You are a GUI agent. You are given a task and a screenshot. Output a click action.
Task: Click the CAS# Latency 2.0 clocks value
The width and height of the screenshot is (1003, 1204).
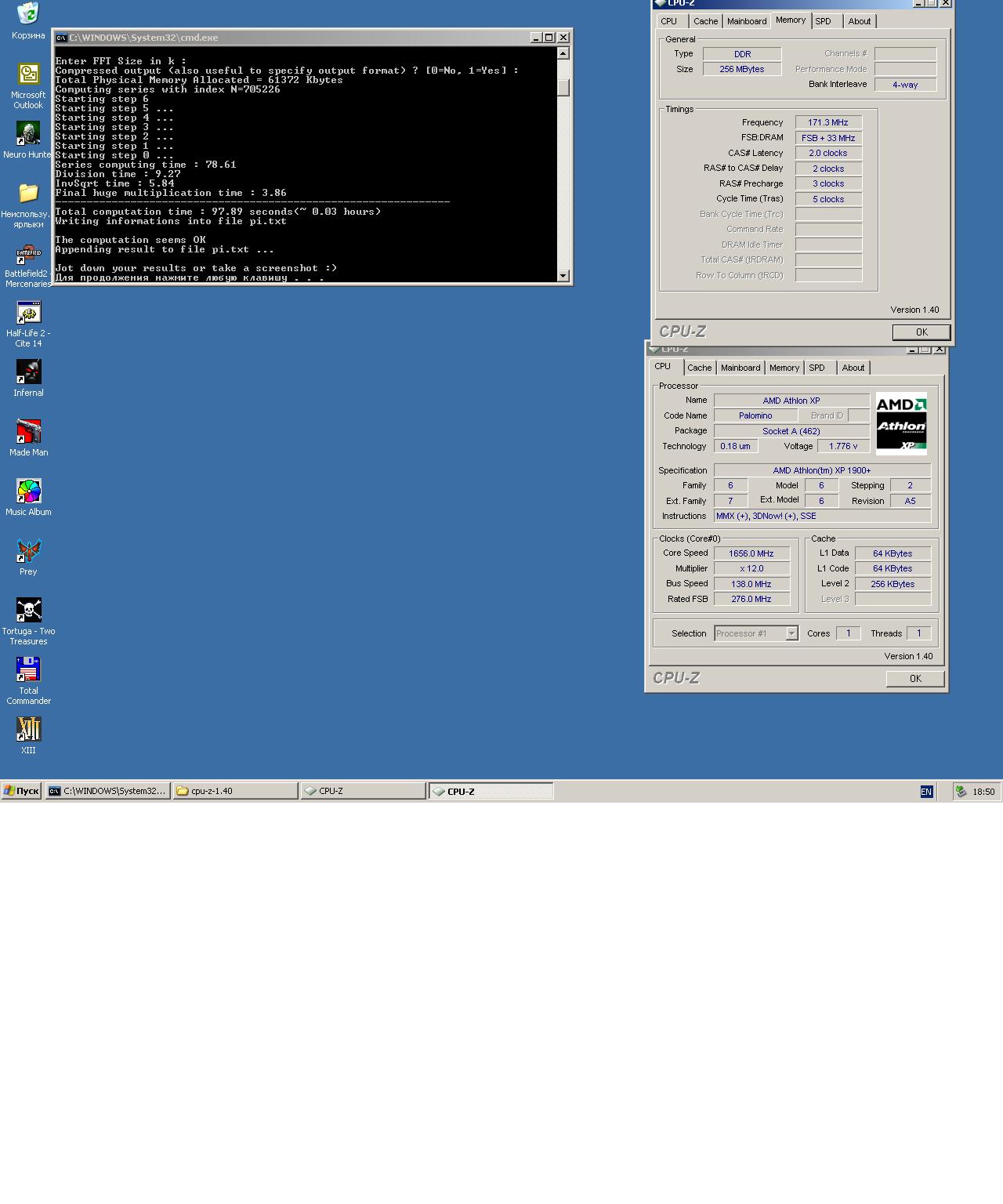(828, 153)
